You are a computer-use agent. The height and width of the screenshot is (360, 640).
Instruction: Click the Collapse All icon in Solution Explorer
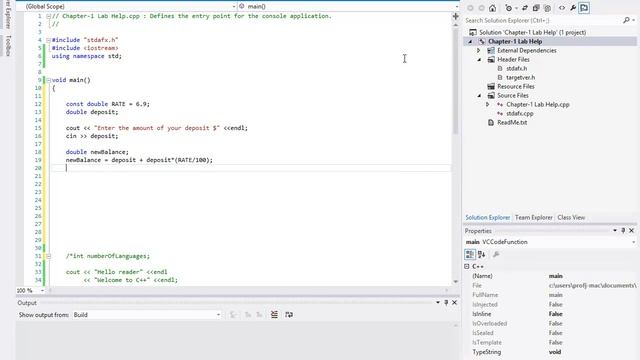(536, 8)
